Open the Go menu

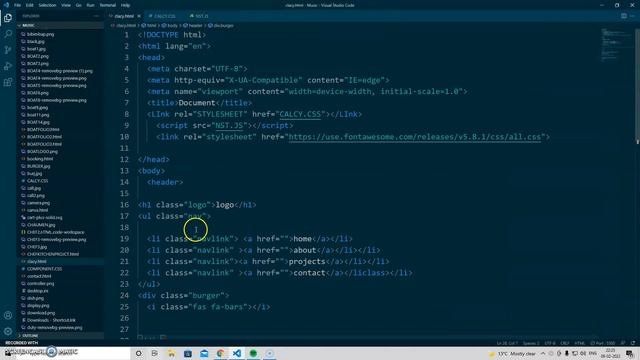click(x=78, y=5)
